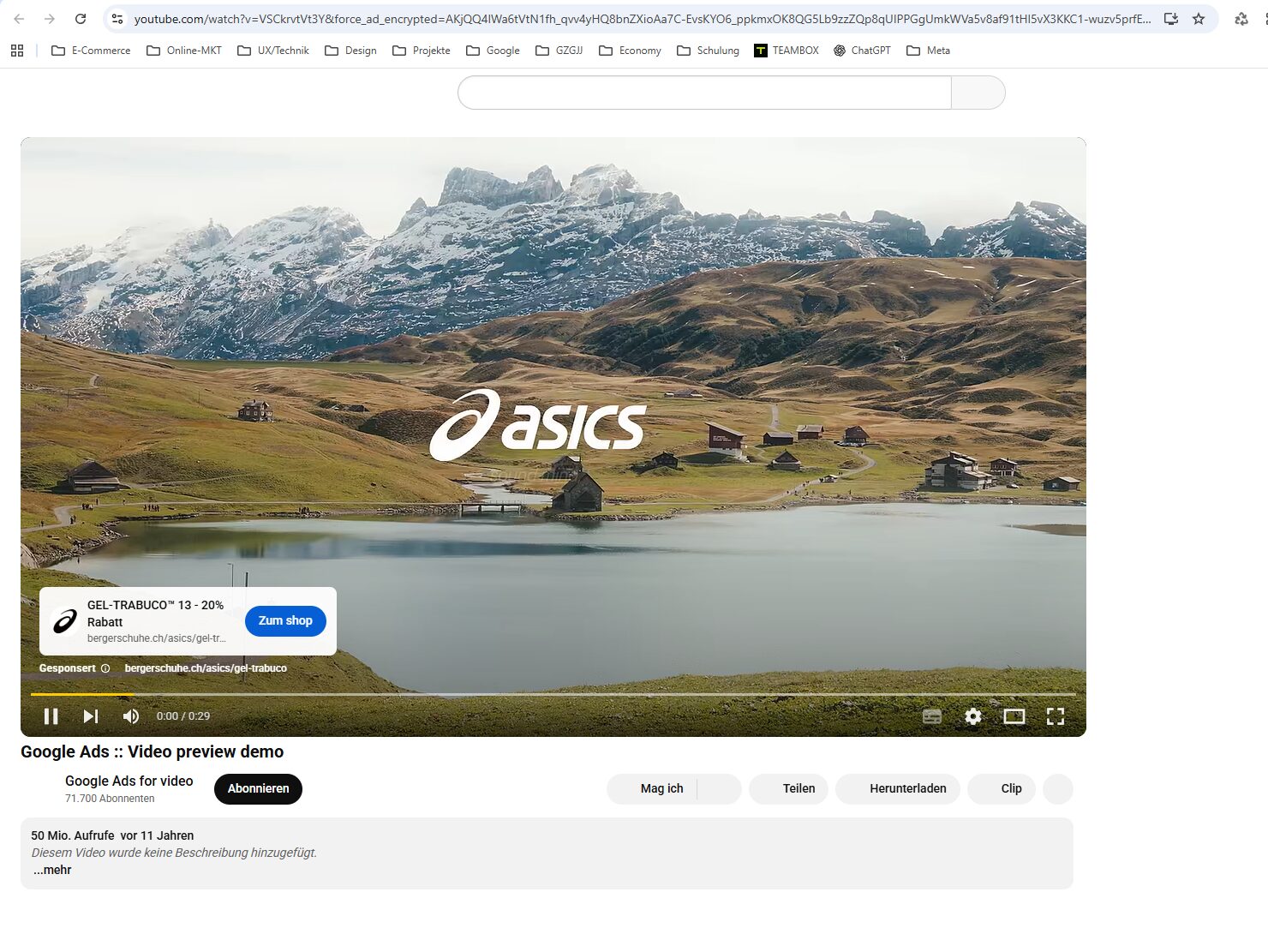Bookmark this page with the star
1268x952 pixels.
pos(1199,18)
